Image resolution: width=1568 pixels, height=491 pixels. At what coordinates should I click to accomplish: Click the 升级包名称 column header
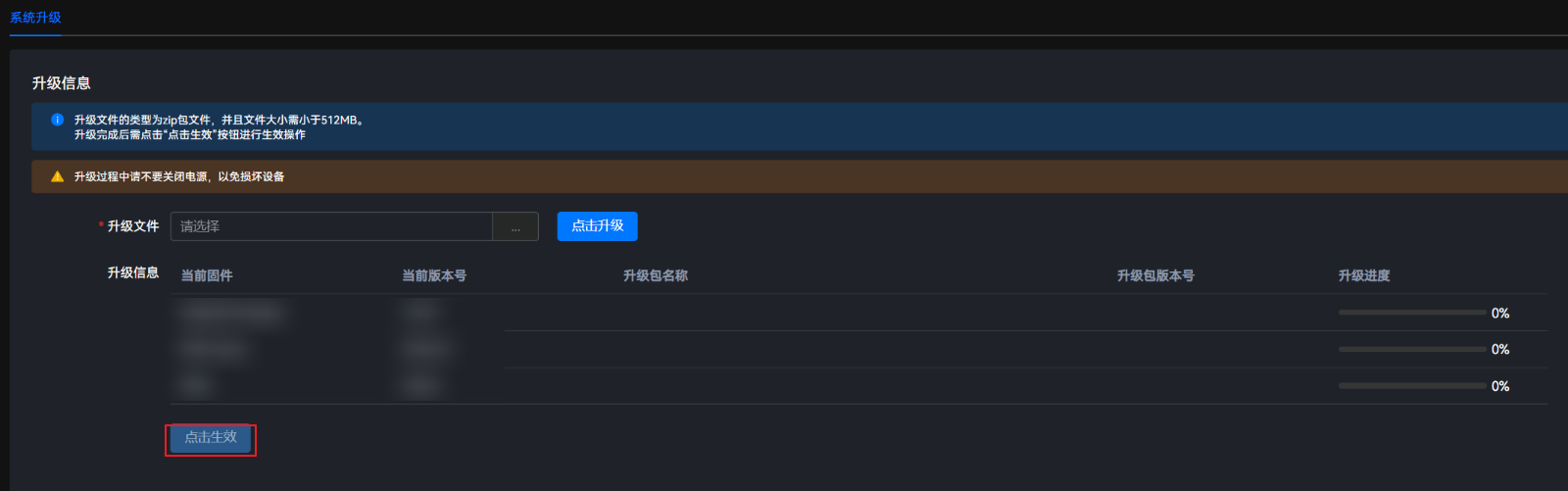656,275
